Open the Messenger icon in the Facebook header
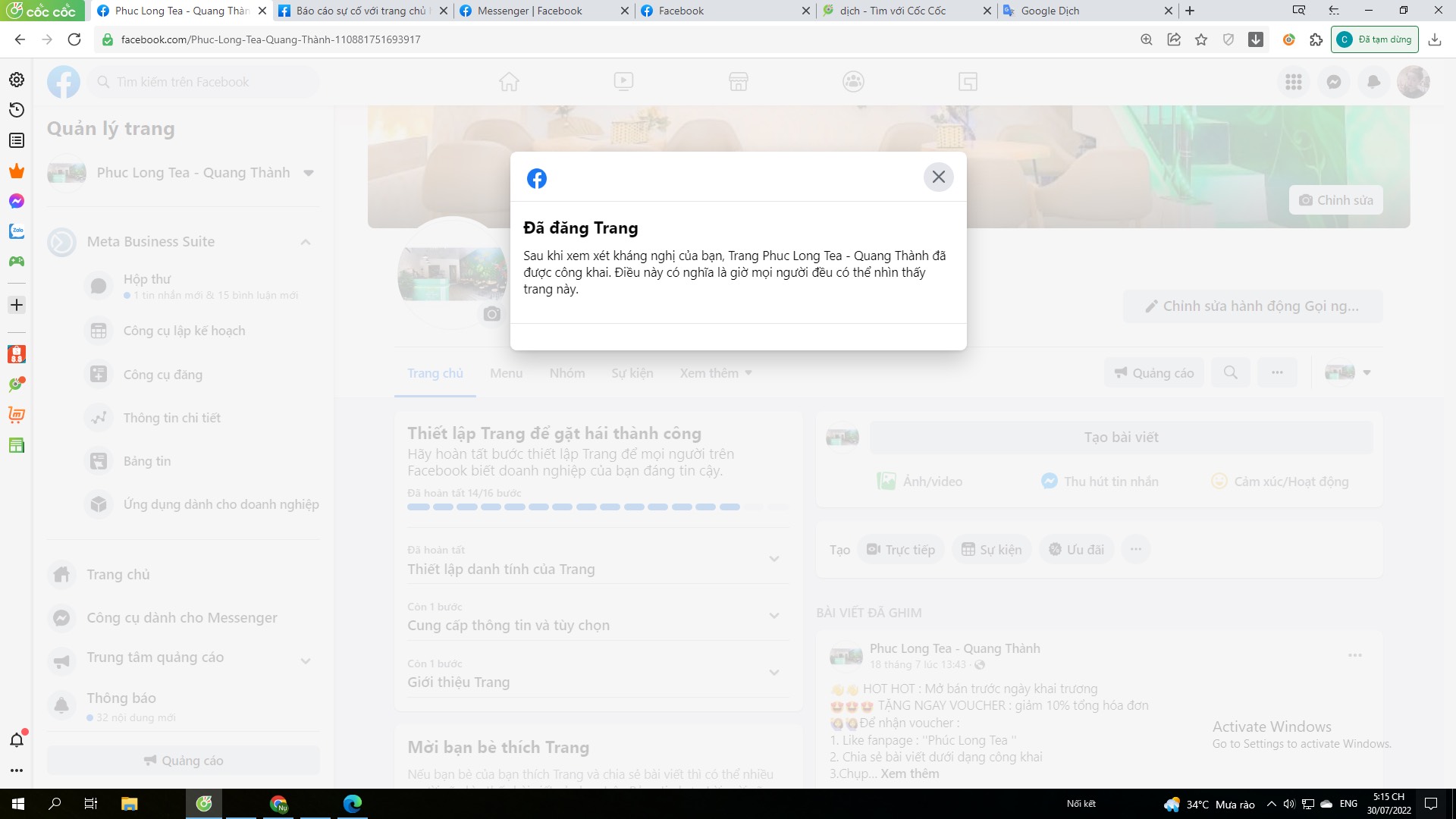Viewport: 1456px width, 819px height. click(x=1334, y=82)
